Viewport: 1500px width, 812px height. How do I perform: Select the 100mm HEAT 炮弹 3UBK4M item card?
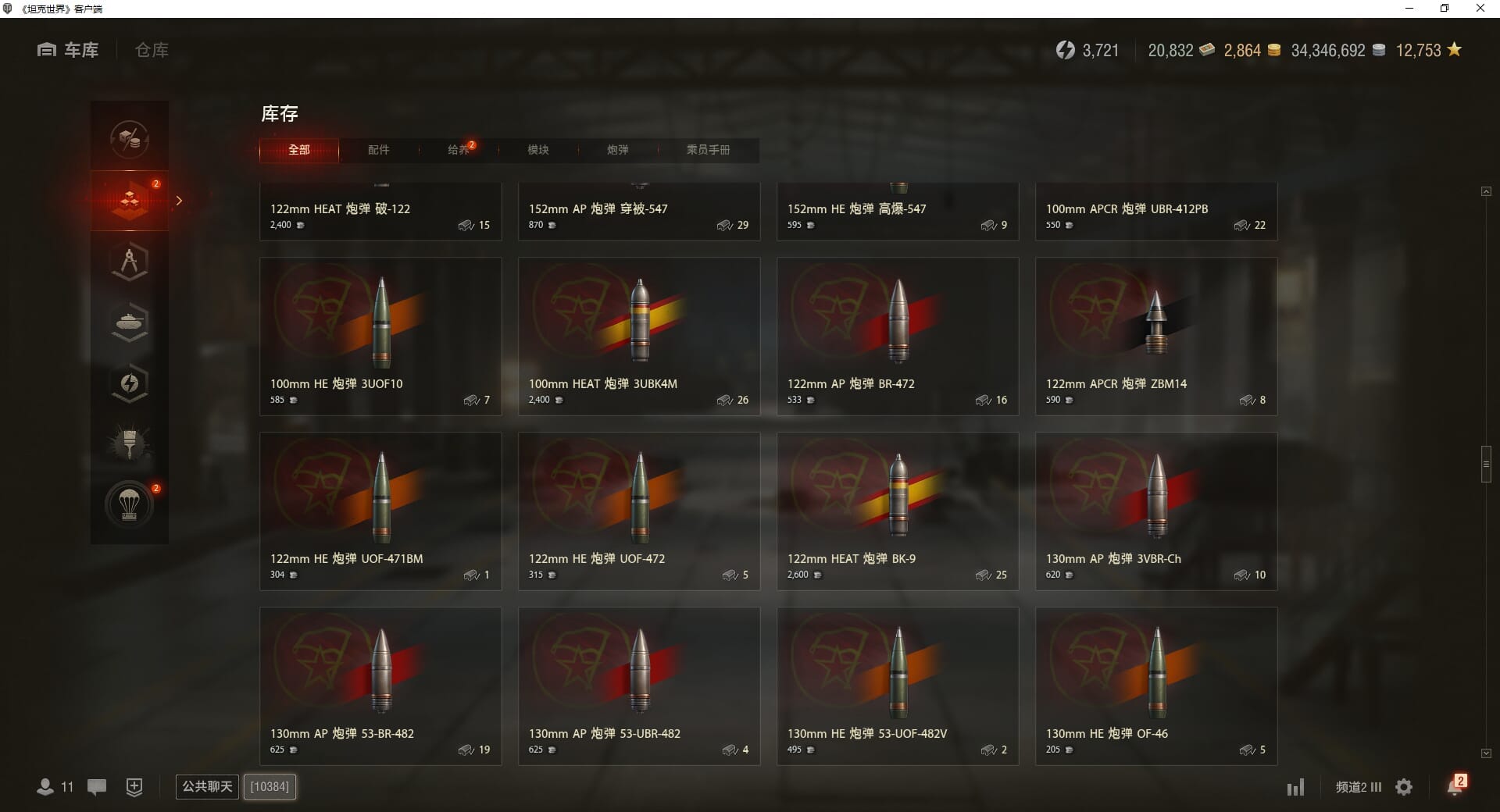(x=639, y=337)
